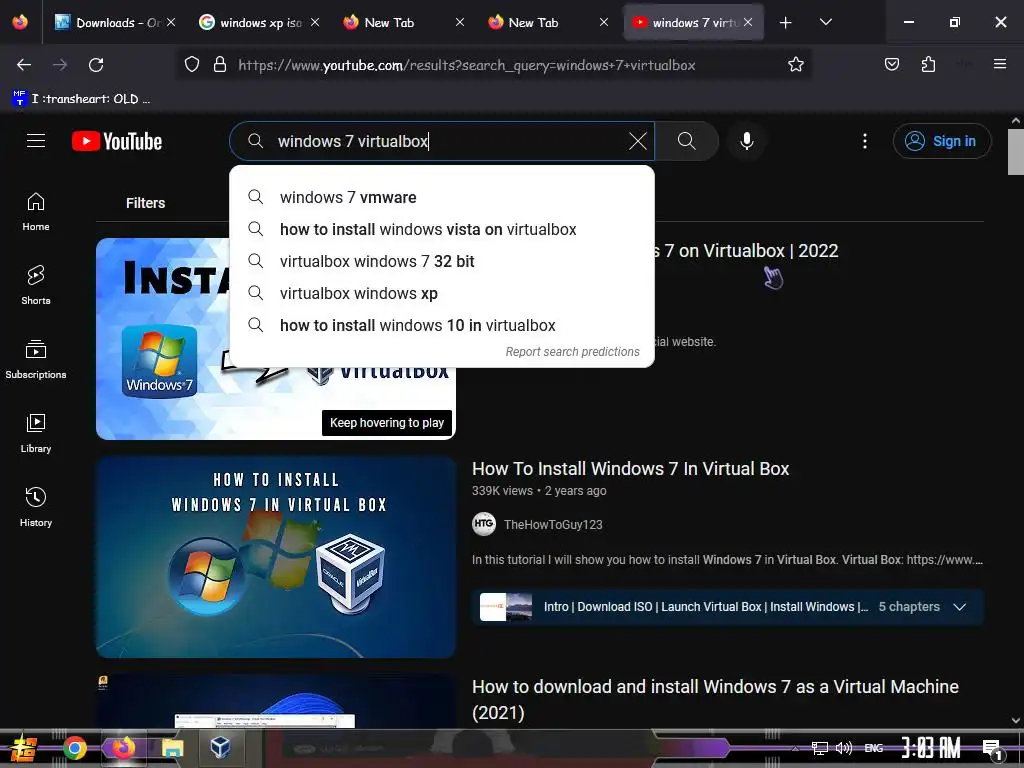The image size is (1024, 768).
Task: Open YouTube settings three-dot menu
Action: point(865,141)
